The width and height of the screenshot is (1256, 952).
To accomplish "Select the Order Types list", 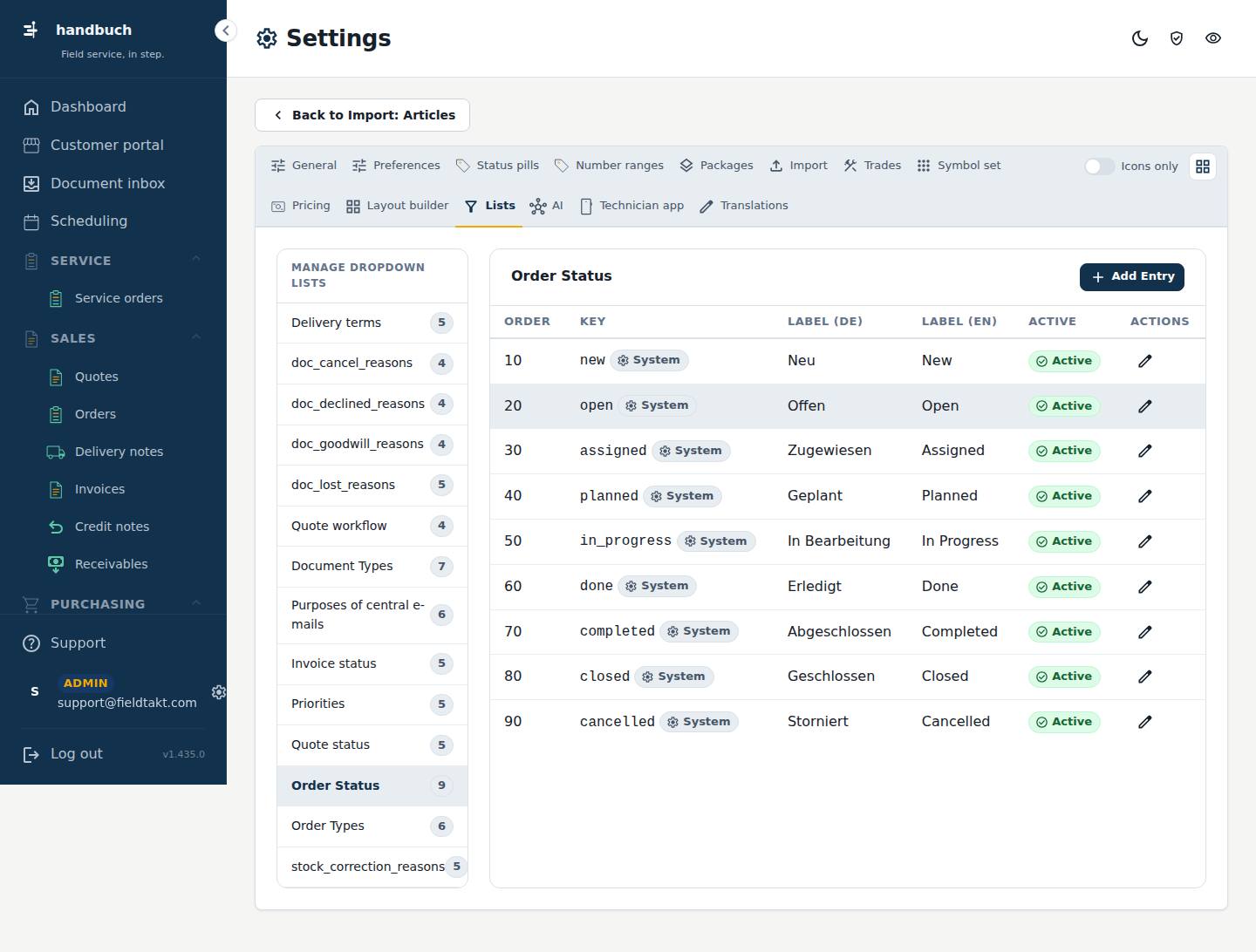I will 372,826.
